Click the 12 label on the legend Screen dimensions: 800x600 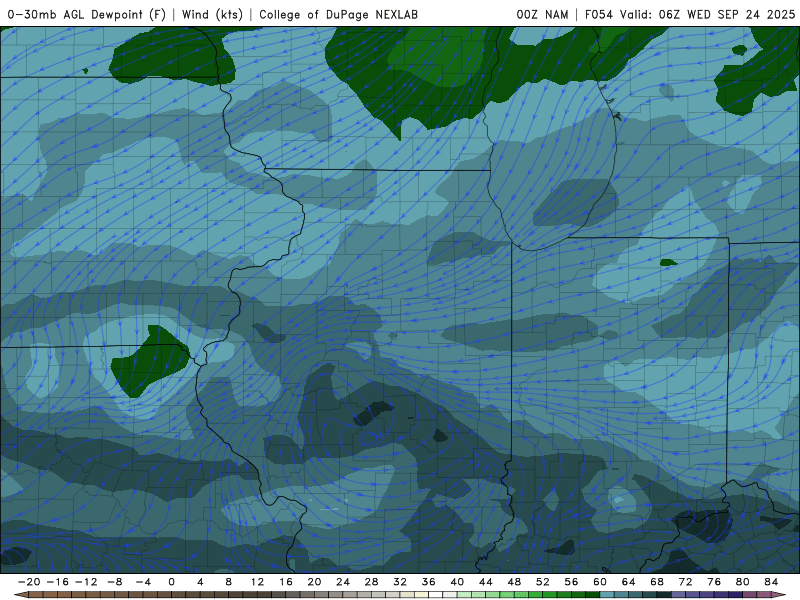point(257,582)
